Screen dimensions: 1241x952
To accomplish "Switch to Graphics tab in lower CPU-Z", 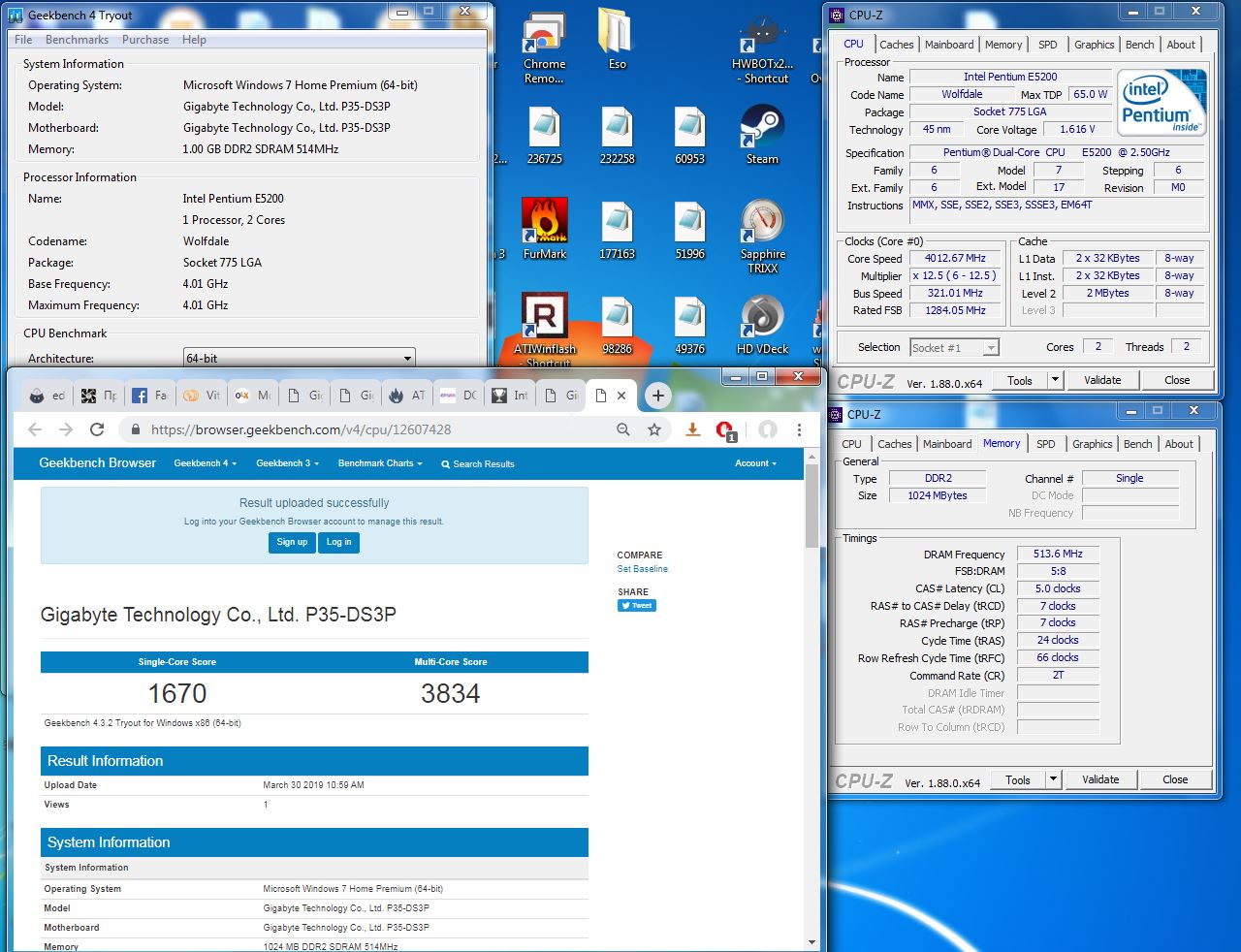I will tap(1092, 444).
